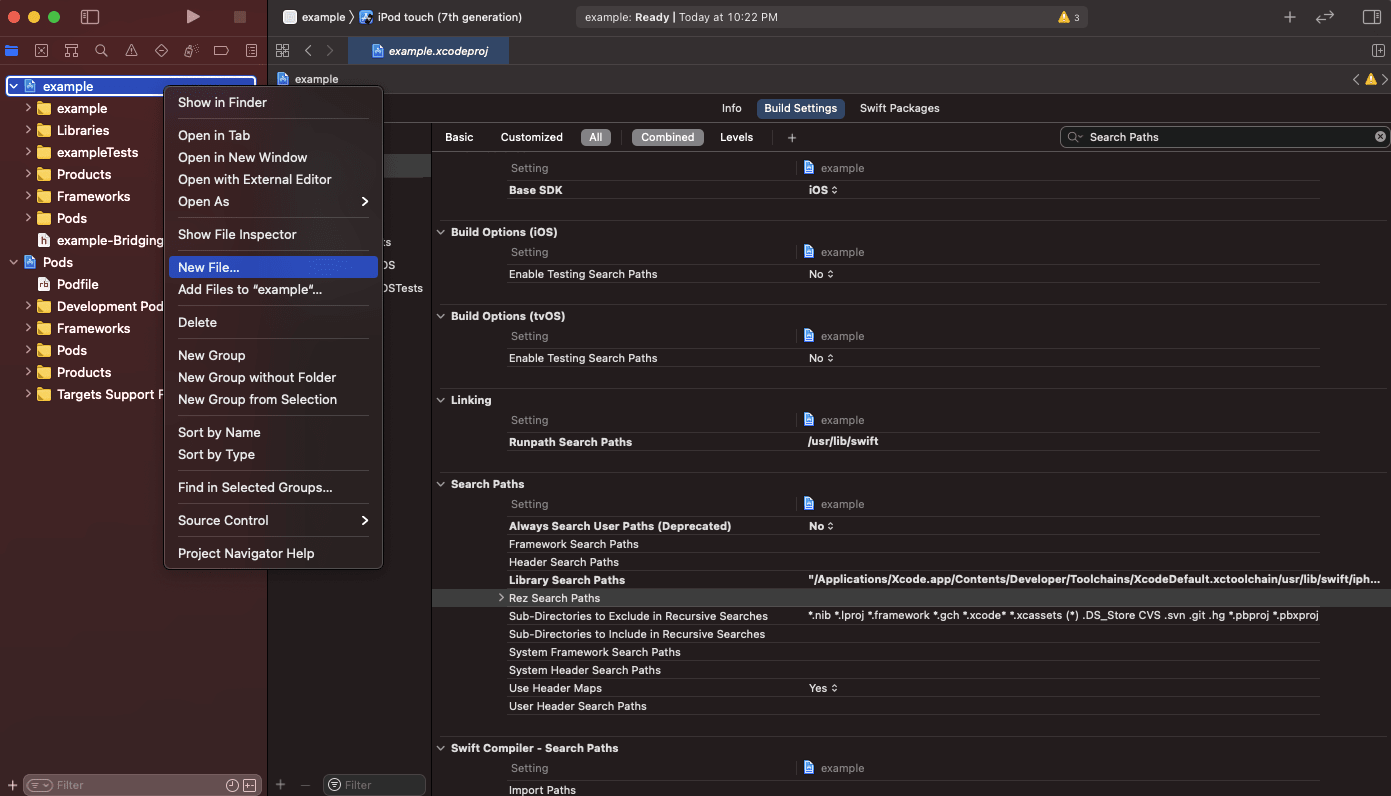The width and height of the screenshot is (1391, 796).
Task: Click the code review arrows icon
Action: point(1325,17)
